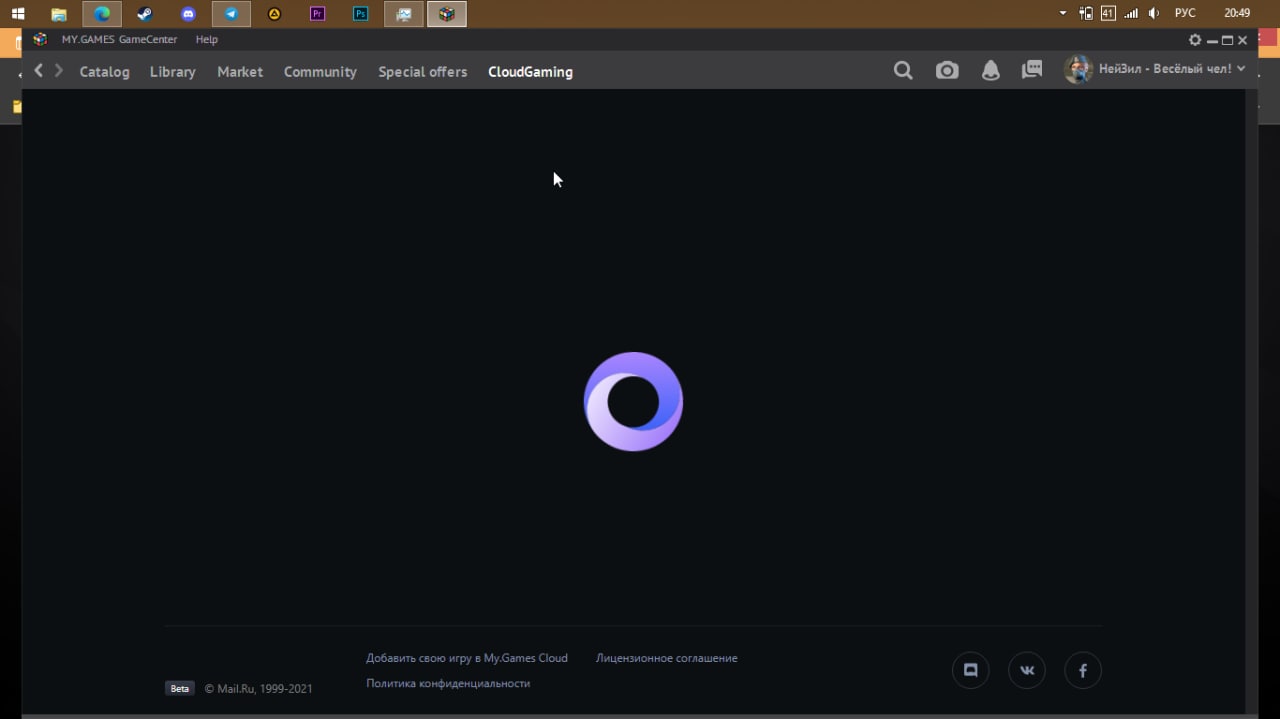Image resolution: width=1280 pixels, height=719 pixels.
Task: Click the yellow circle app in taskbar
Action: coord(274,14)
